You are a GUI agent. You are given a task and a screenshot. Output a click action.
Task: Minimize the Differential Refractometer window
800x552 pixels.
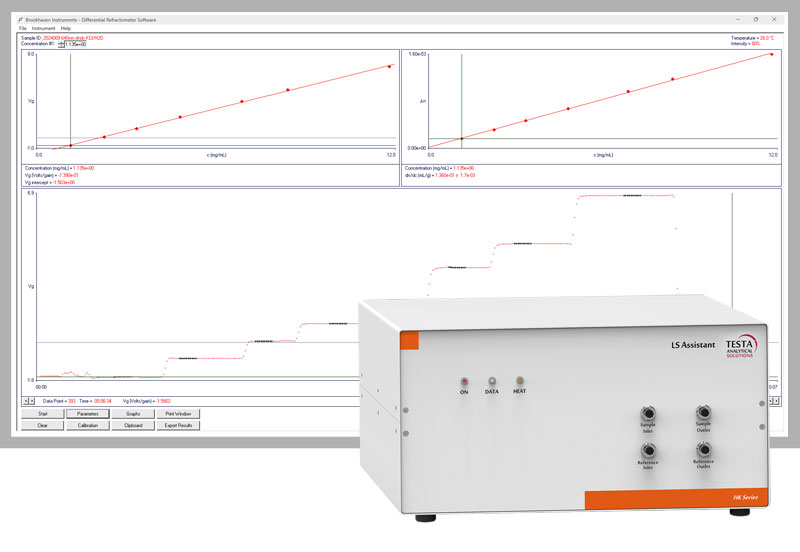click(738, 19)
